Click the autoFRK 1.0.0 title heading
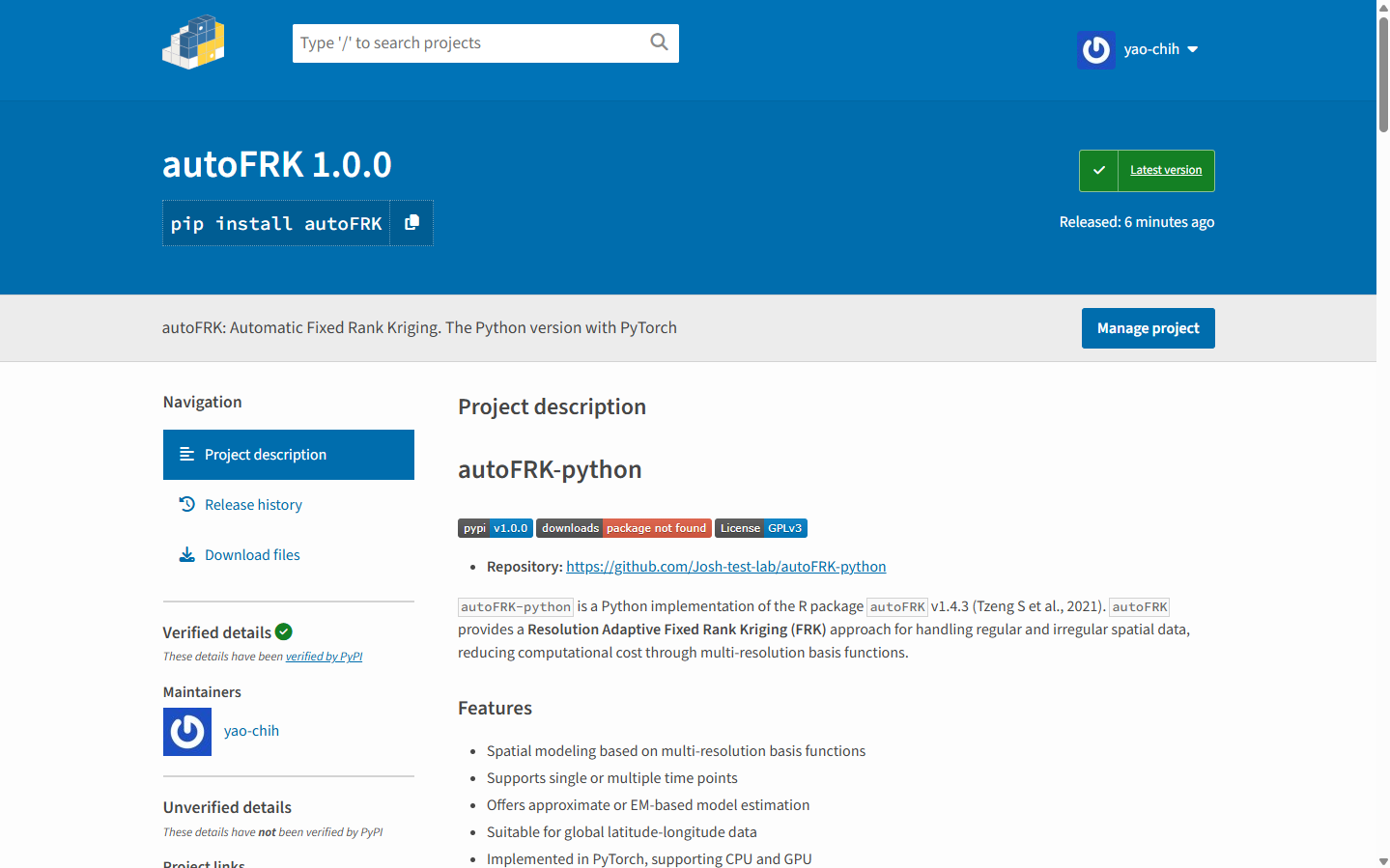 point(277,165)
